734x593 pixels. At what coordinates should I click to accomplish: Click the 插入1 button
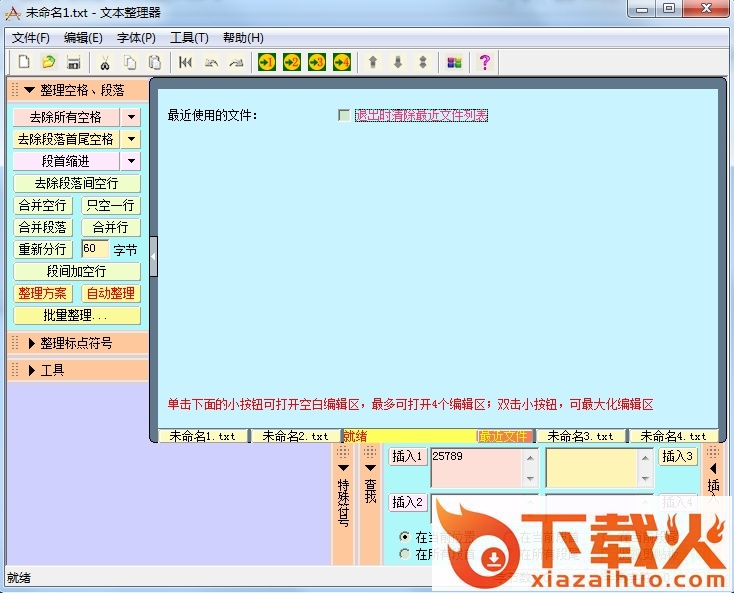pyautogui.click(x=407, y=457)
